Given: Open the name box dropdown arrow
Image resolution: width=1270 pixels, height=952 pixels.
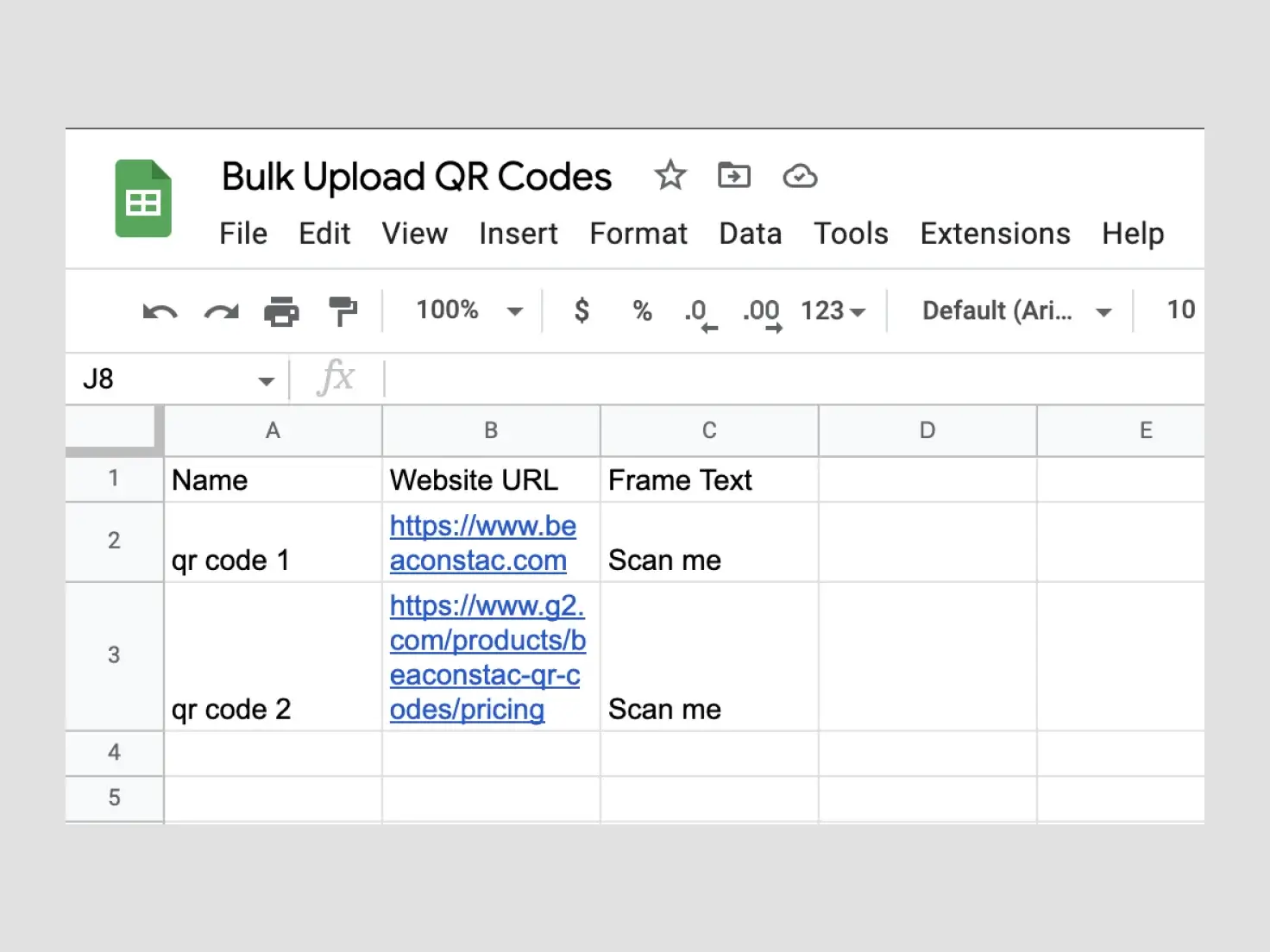Looking at the screenshot, I should point(266,381).
